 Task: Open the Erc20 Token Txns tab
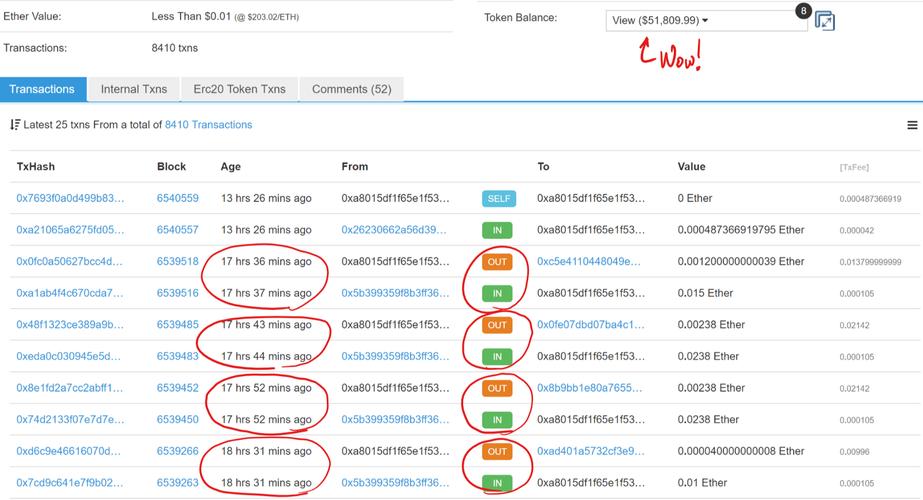tap(240, 90)
